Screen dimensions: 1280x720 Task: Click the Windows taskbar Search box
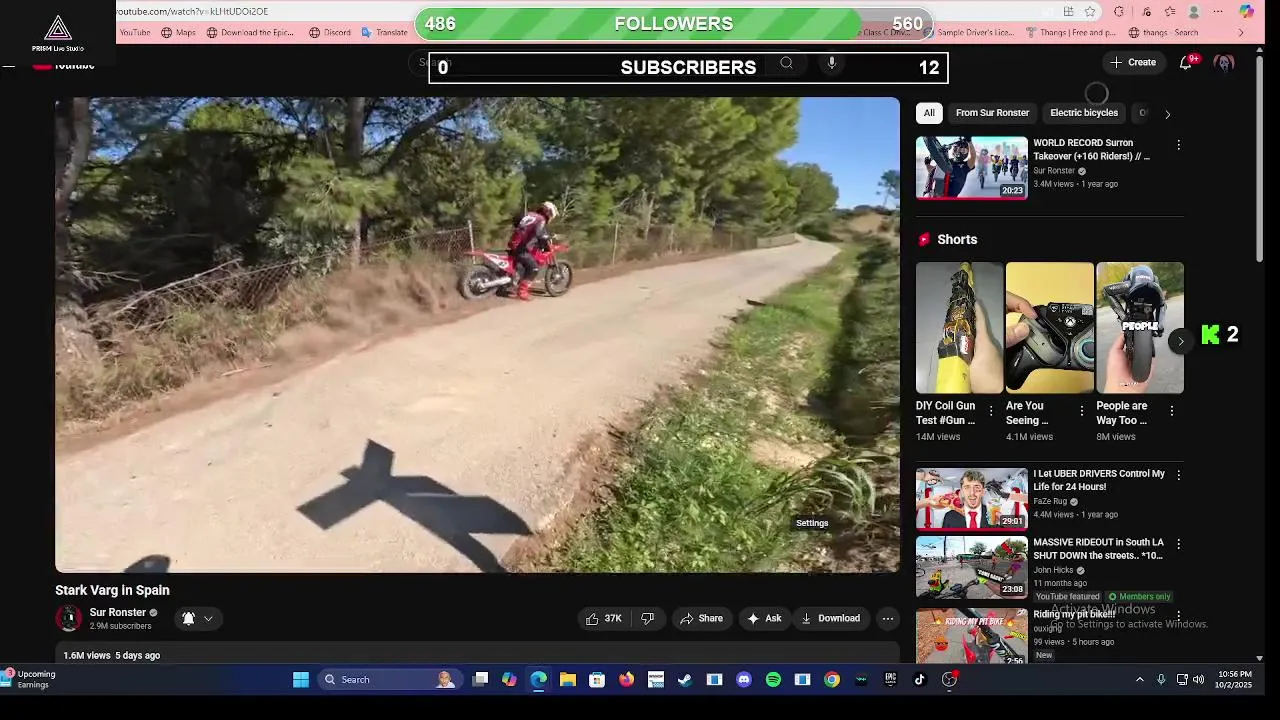388,679
